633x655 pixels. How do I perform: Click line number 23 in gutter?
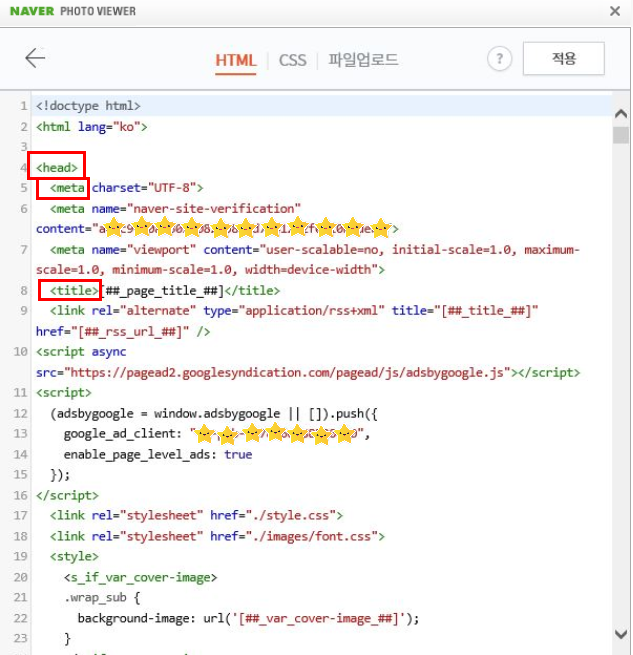tap(20, 638)
